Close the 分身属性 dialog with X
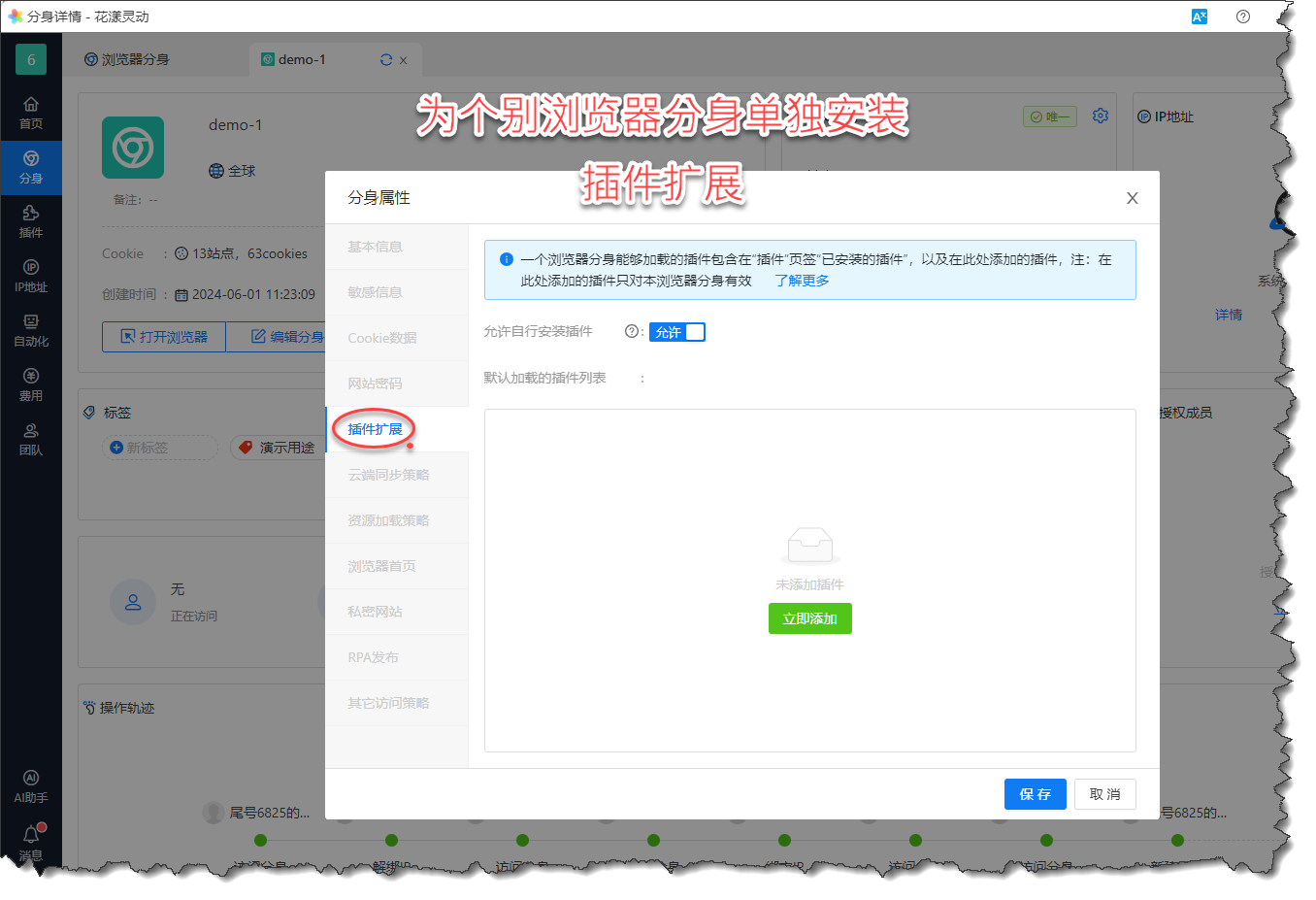The width and height of the screenshot is (1316, 900). tap(1132, 198)
